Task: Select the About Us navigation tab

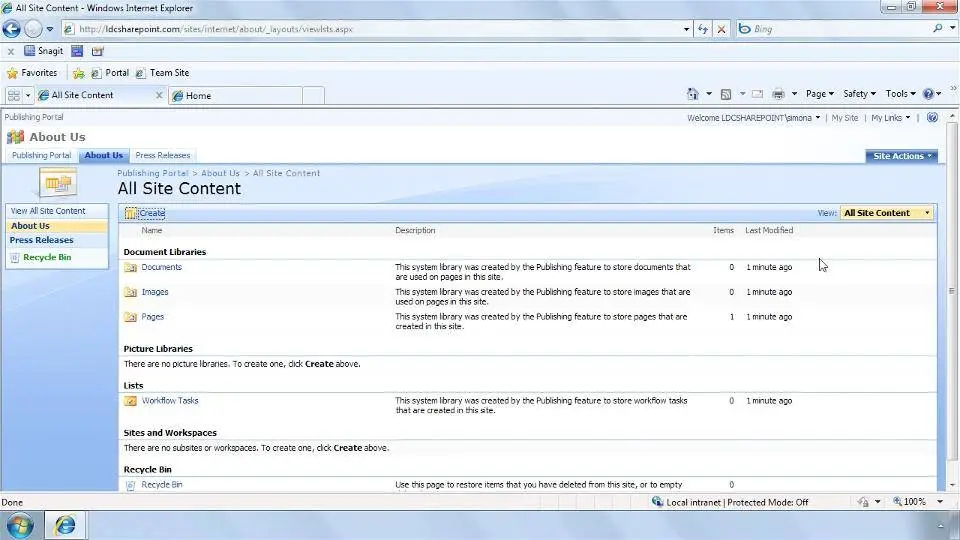Action: [103, 156]
